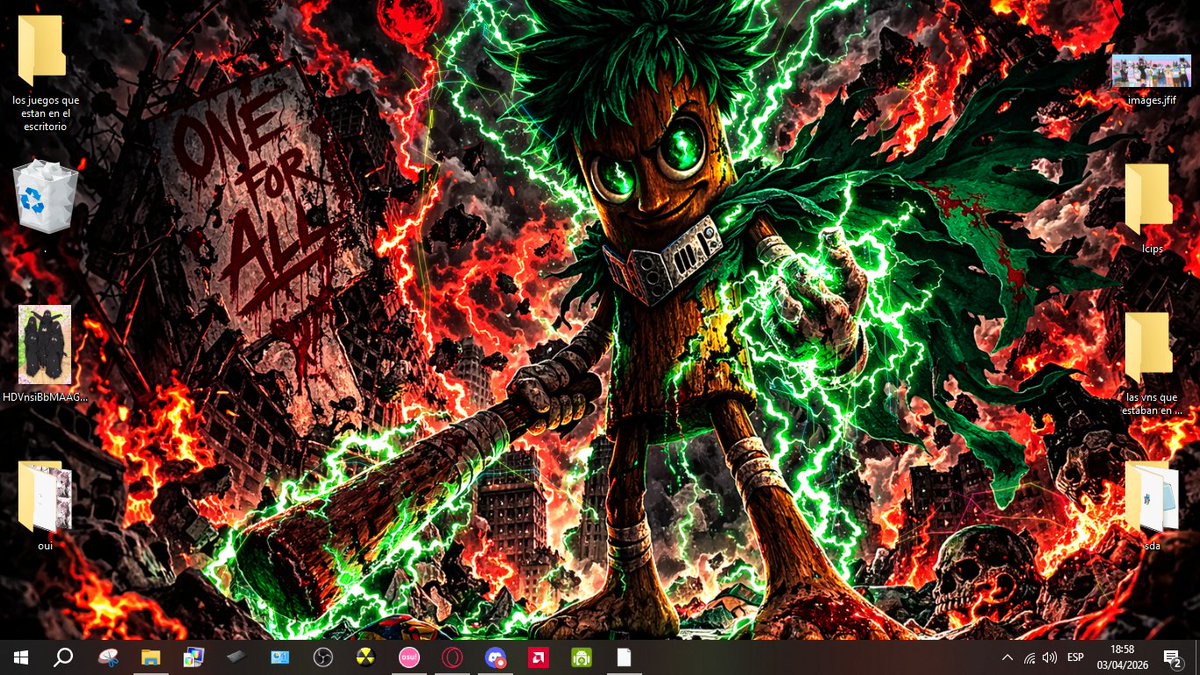Click the yellow radiation symbol taskbar icon
The image size is (1200, 675).
coord(366,657)
